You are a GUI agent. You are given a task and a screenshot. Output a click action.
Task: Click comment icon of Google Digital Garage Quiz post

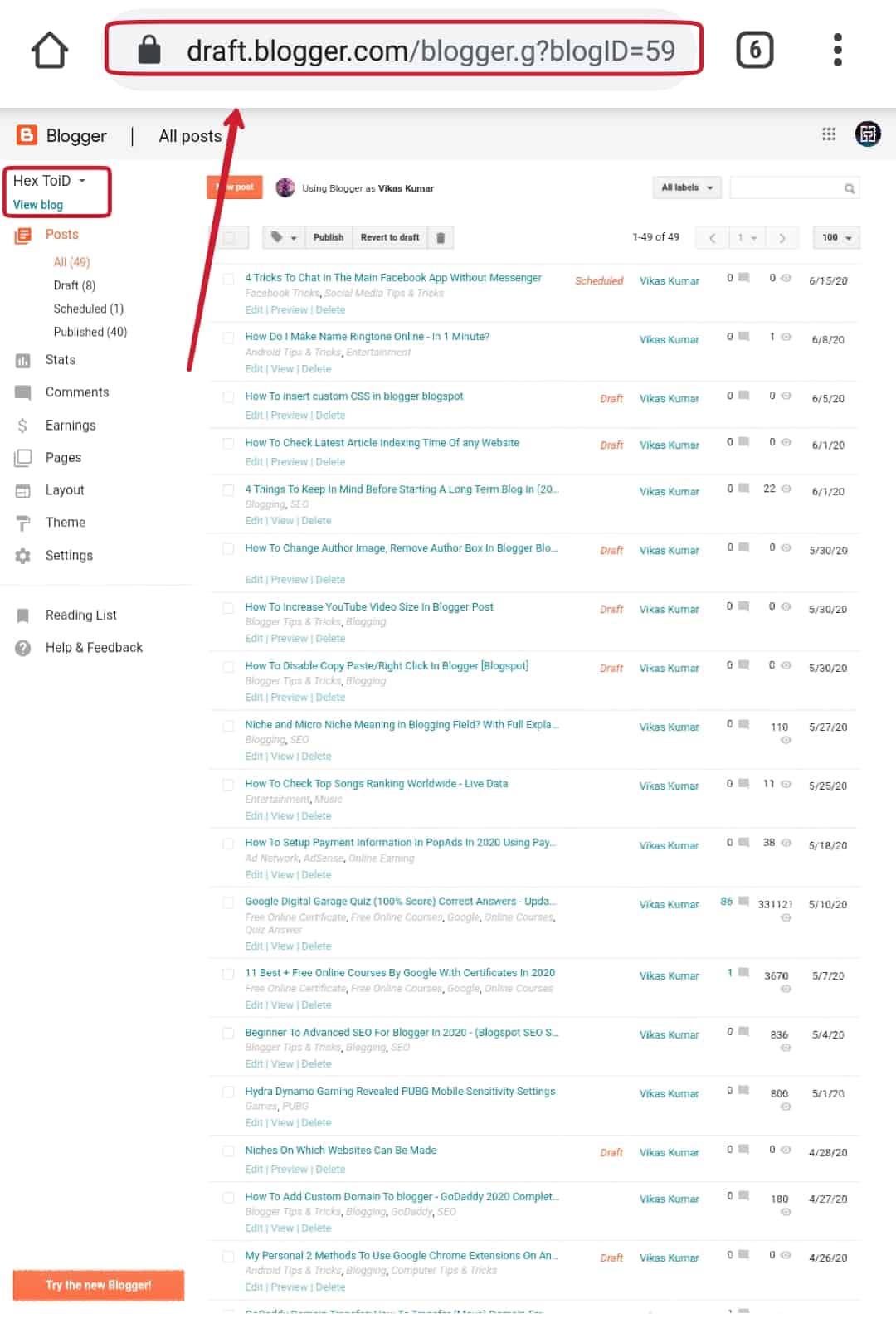744,902
